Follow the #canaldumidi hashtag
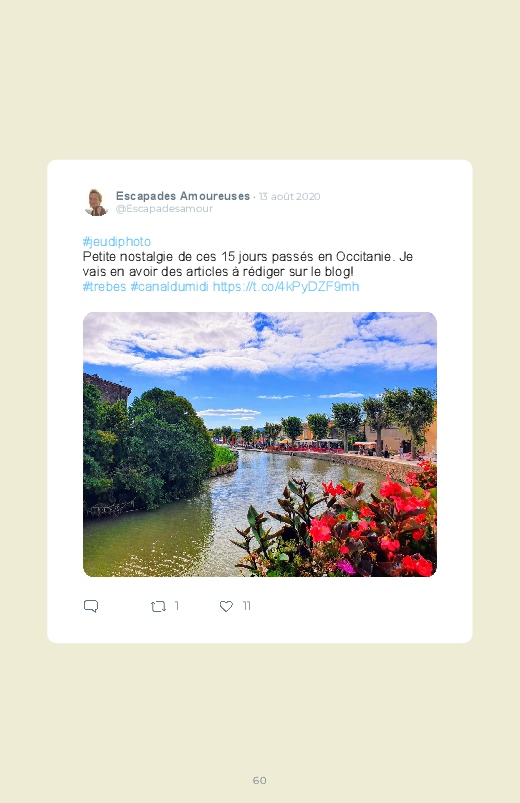This screenshot has width=520, height=803. point(169,286)
